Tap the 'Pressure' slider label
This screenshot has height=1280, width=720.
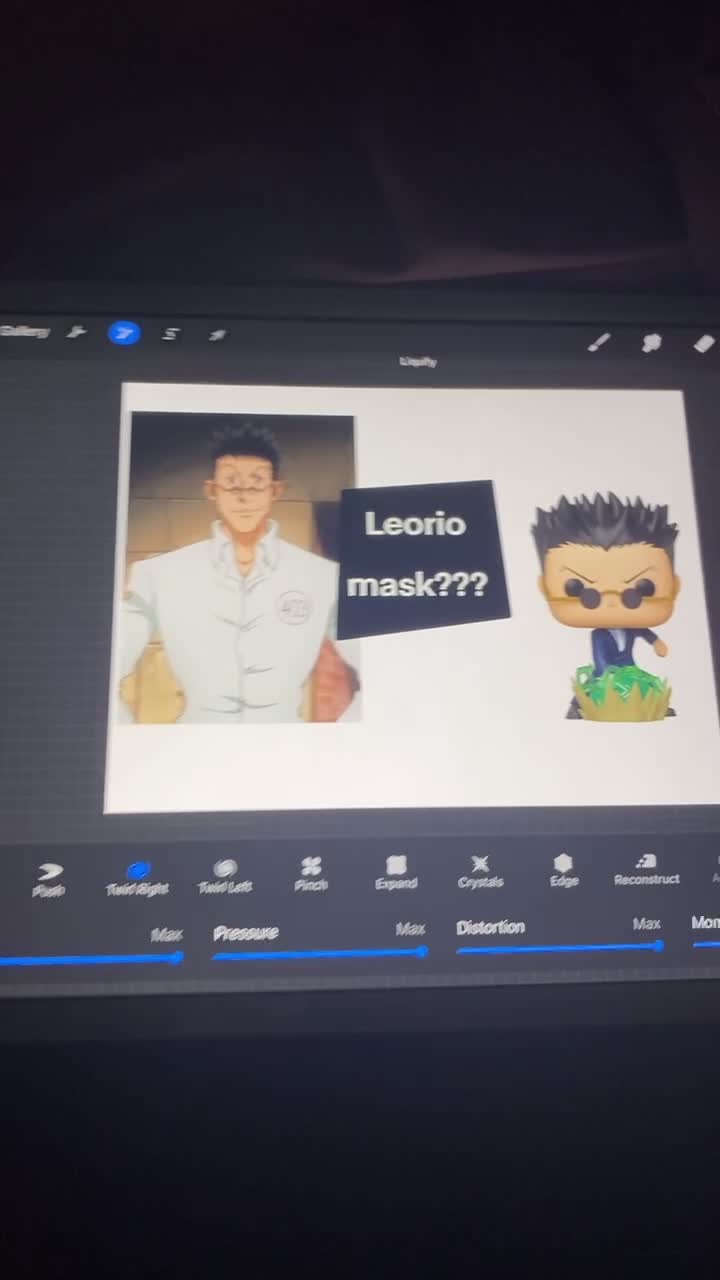[246, 933]
